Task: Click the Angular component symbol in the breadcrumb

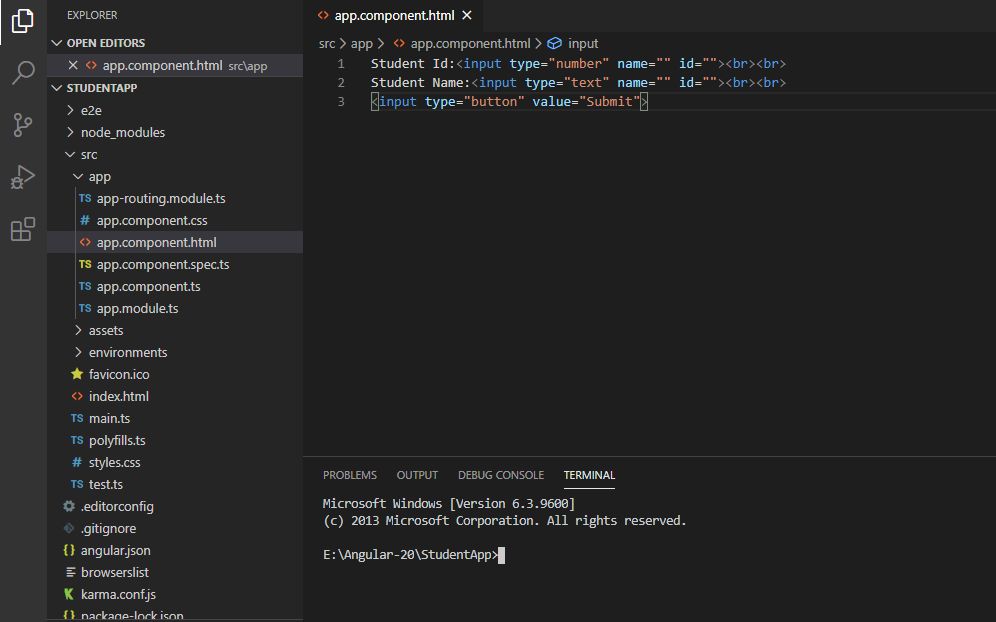Action: pyautogui.click(x=555, y=43)
